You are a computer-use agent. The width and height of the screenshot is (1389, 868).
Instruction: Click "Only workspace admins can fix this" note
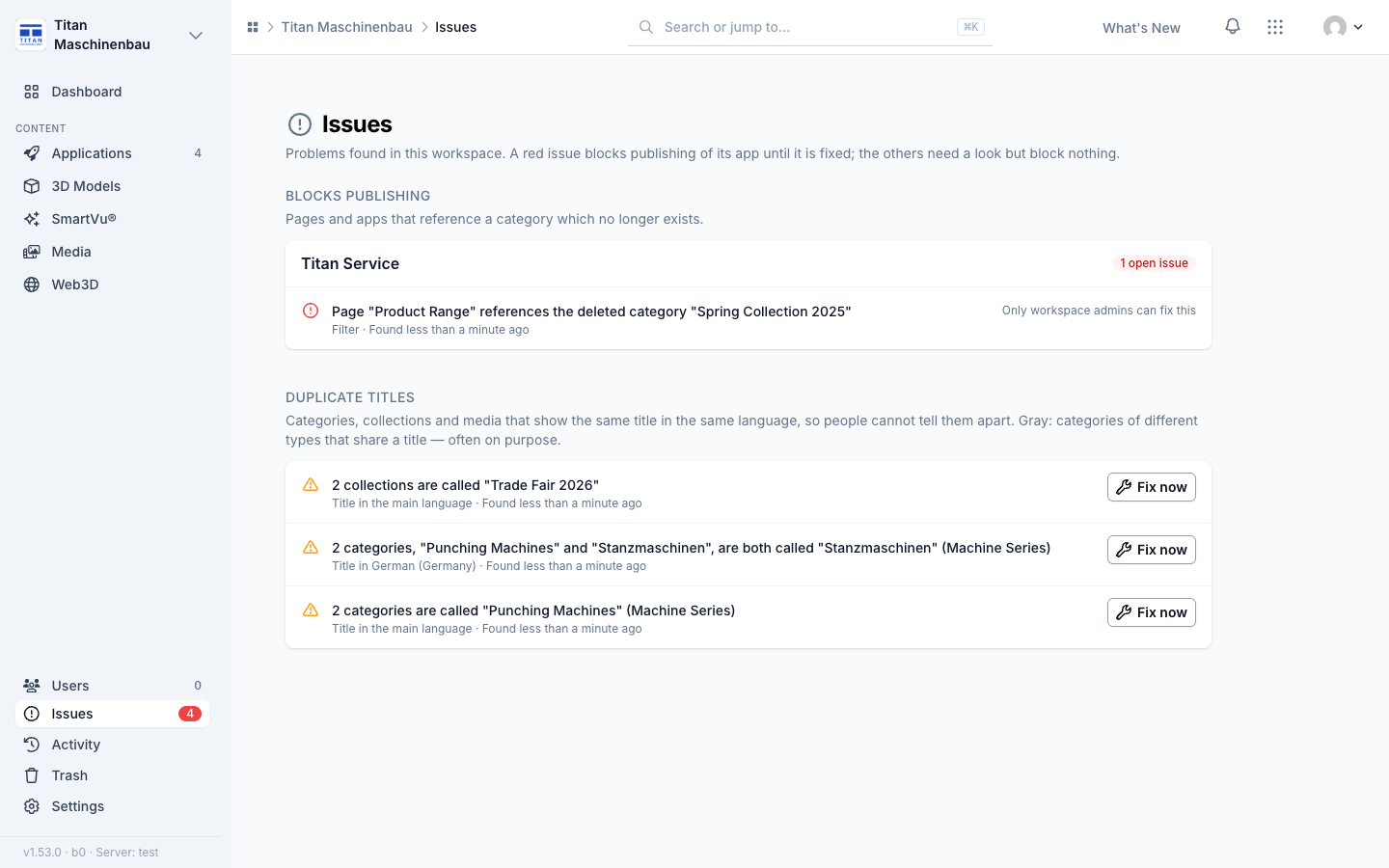[x=1099, y=311]
